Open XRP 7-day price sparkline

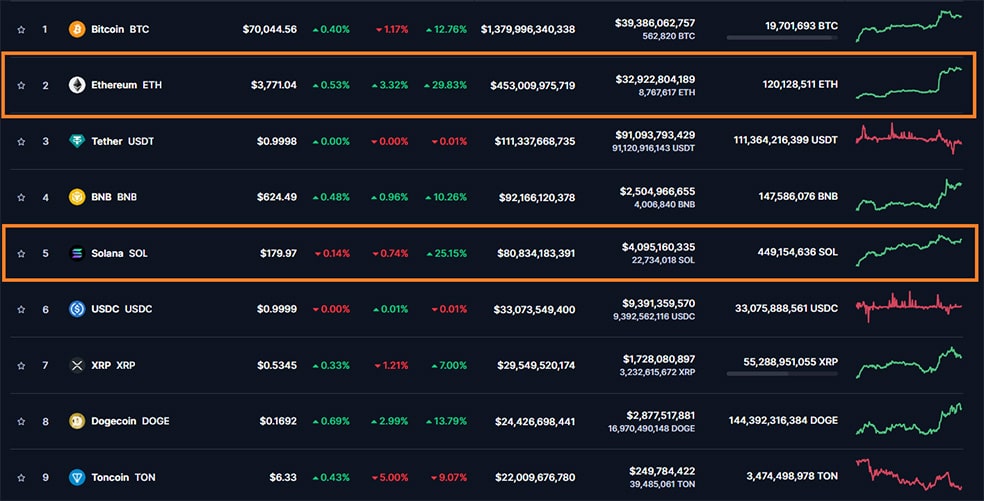(909, 363)
